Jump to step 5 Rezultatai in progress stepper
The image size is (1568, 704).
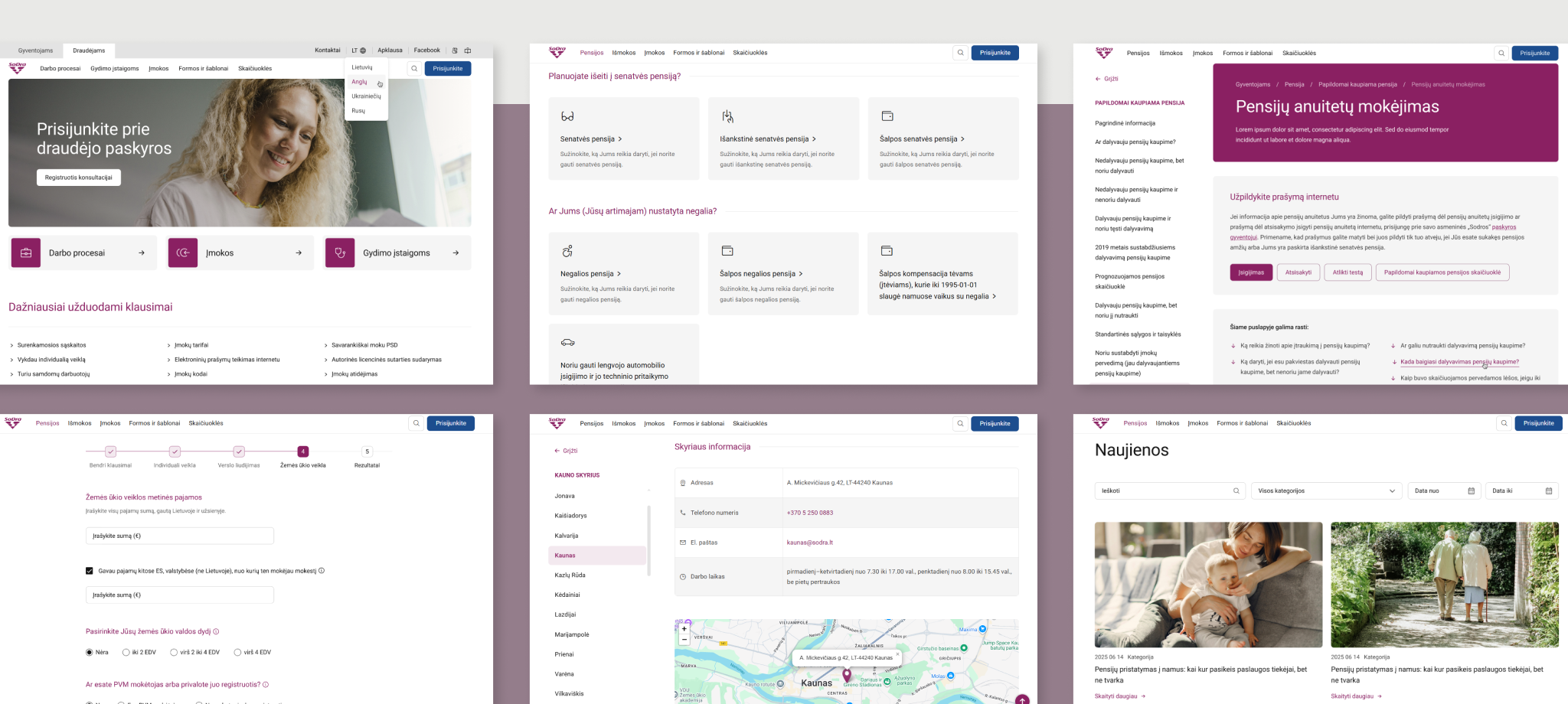tap(367, 451)
